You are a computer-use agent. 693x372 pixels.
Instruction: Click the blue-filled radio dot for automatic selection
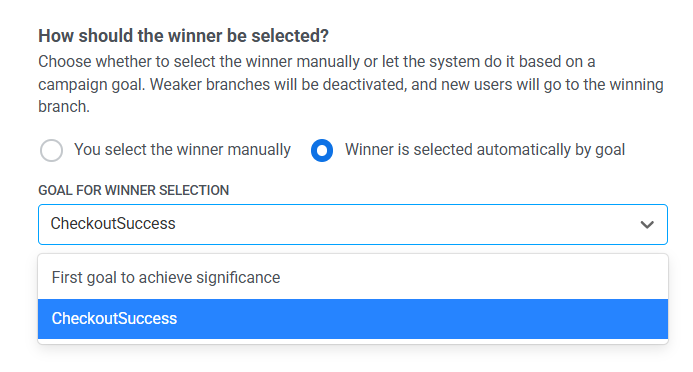322,150
